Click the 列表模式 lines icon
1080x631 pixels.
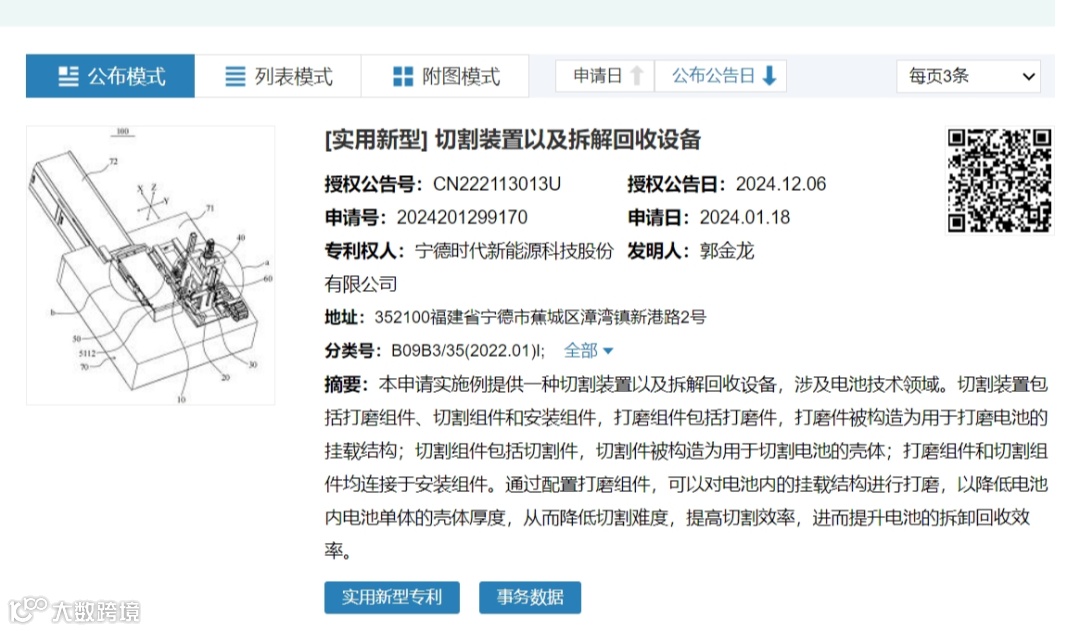236,76
